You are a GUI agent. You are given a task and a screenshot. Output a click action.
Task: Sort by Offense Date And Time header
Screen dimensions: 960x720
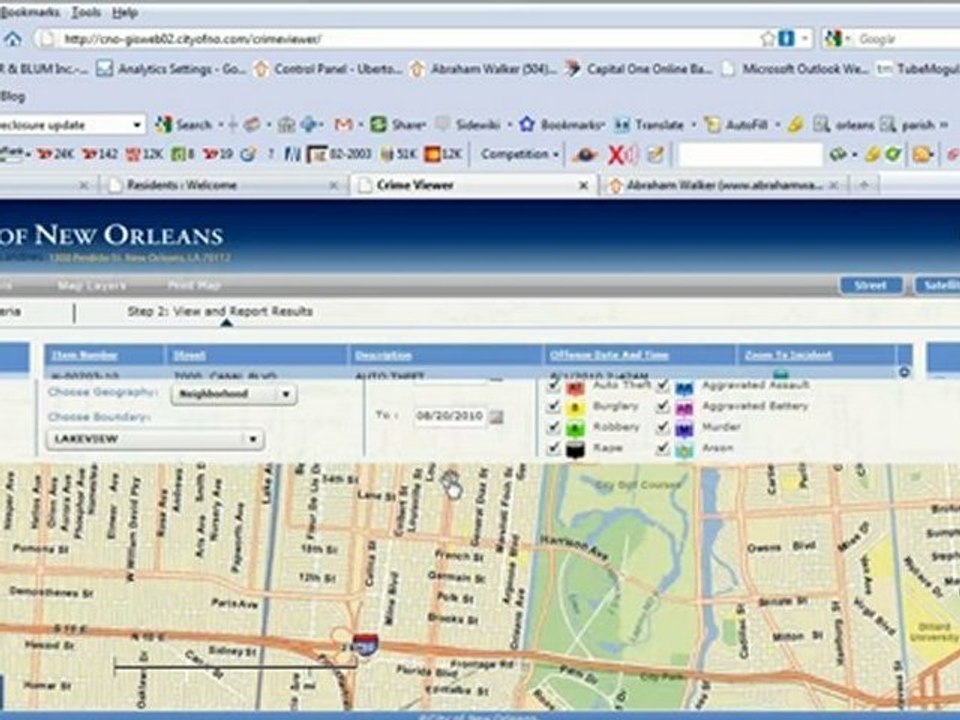[609, 355]
